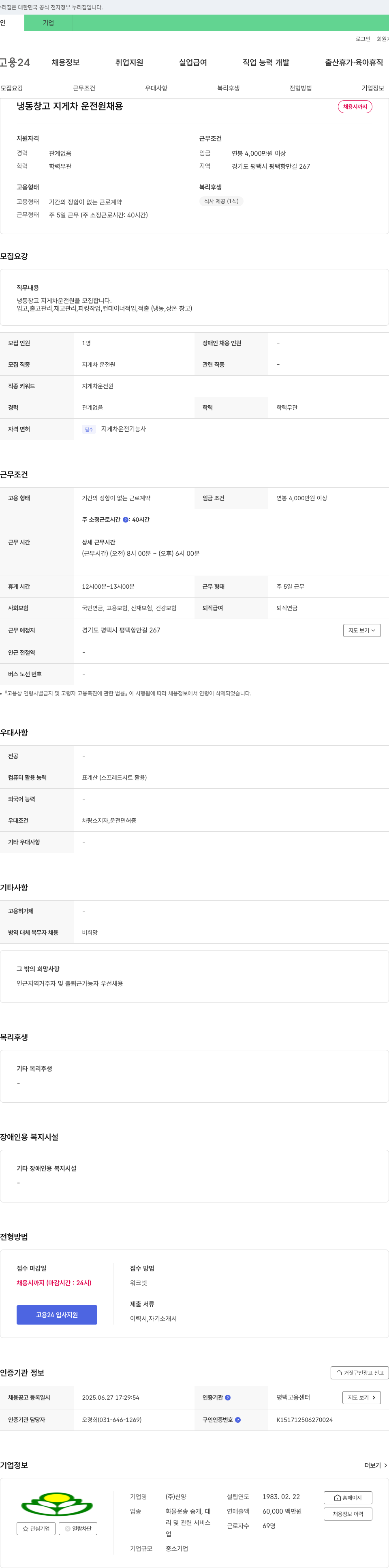
Task: Open the 실업급여 menu
Action: coord(193,63)
